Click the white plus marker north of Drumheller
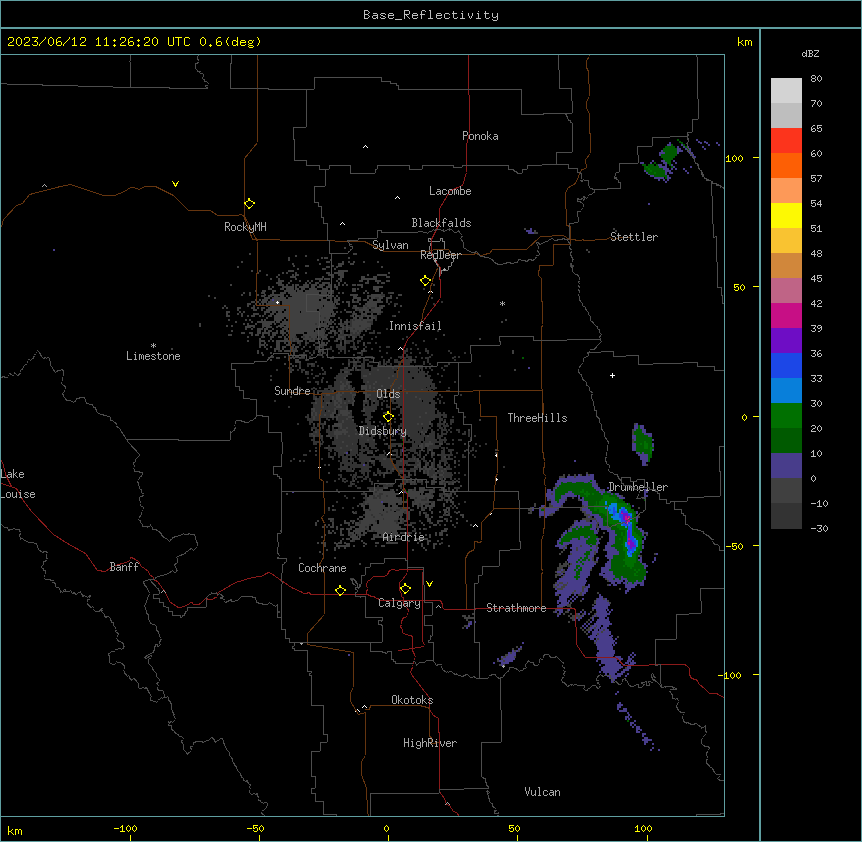The image size is (862, 842). [612, 375]
